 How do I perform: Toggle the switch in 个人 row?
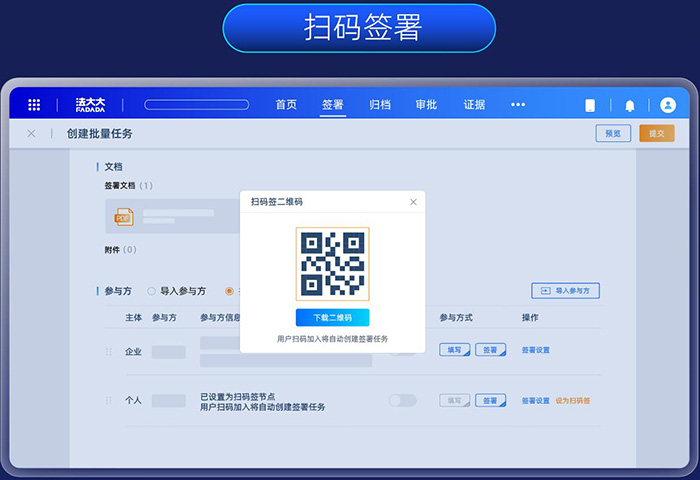click(x=402, y=401)
